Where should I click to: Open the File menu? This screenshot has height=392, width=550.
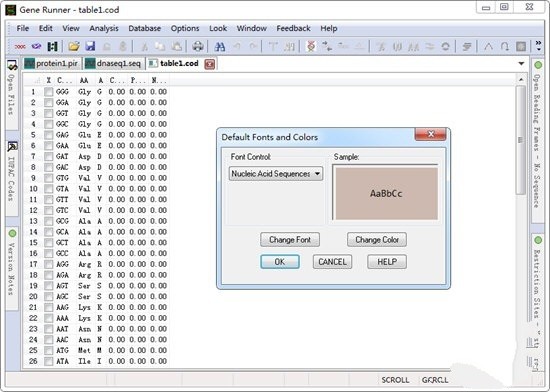23,28
